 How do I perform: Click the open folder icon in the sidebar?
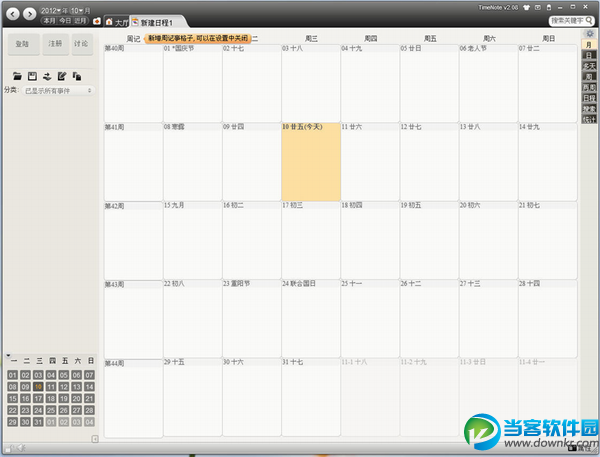point(17,76)
